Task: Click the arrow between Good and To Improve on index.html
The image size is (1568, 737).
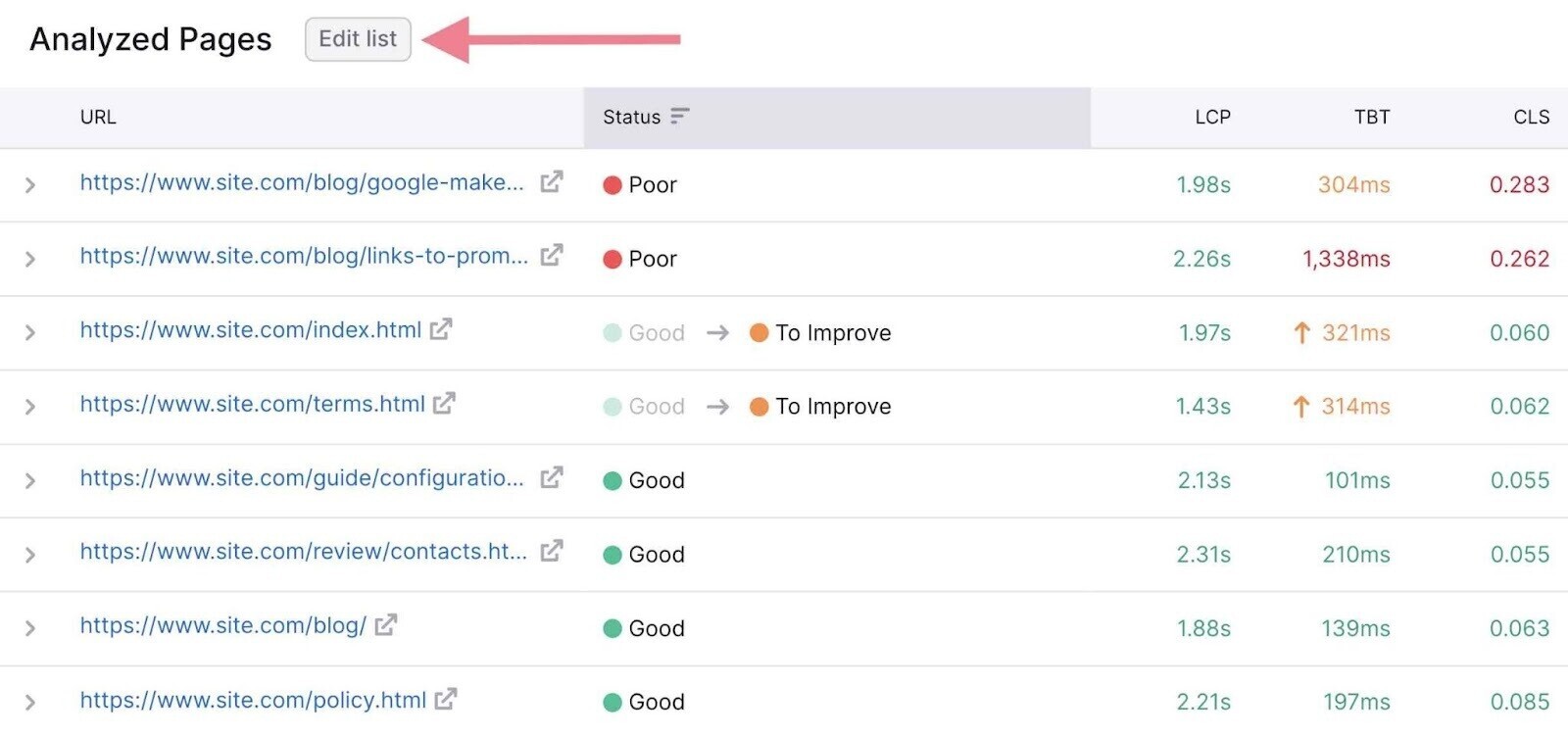Action: point(717,332)
